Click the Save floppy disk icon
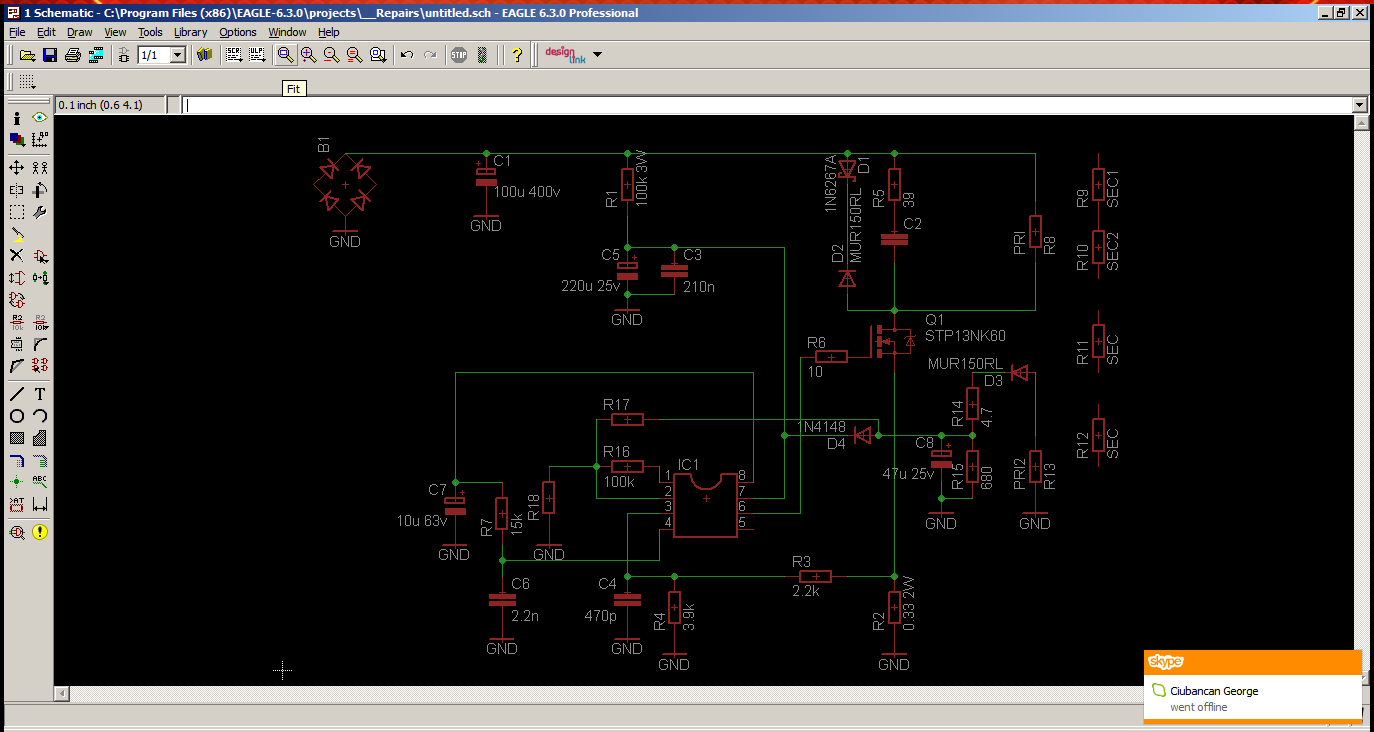Viewport: 1374px width, 732px height. (50, 55)
